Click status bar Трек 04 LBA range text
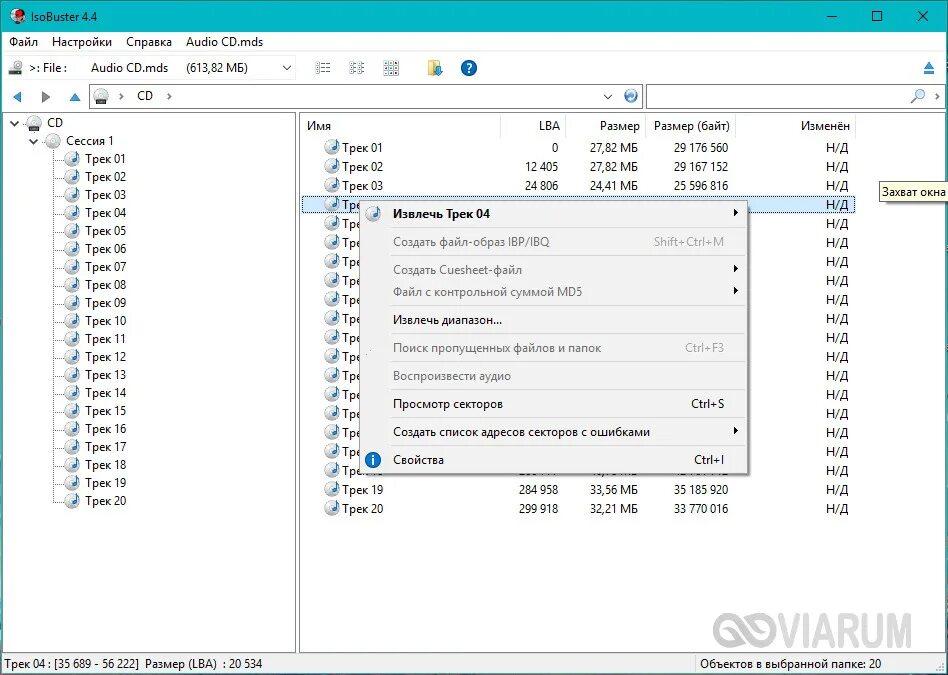948x675 pixels. point(73,664)
